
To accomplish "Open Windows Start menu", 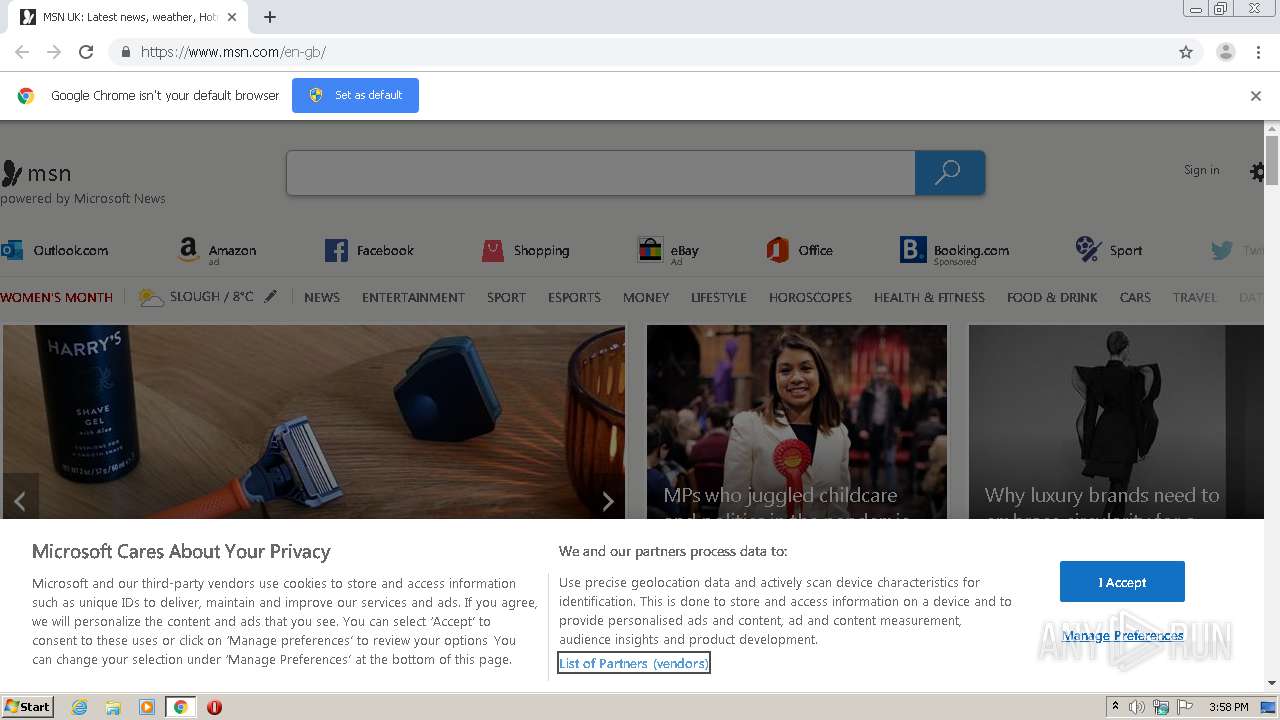I will pyautogui.click(x=28, y=707).
